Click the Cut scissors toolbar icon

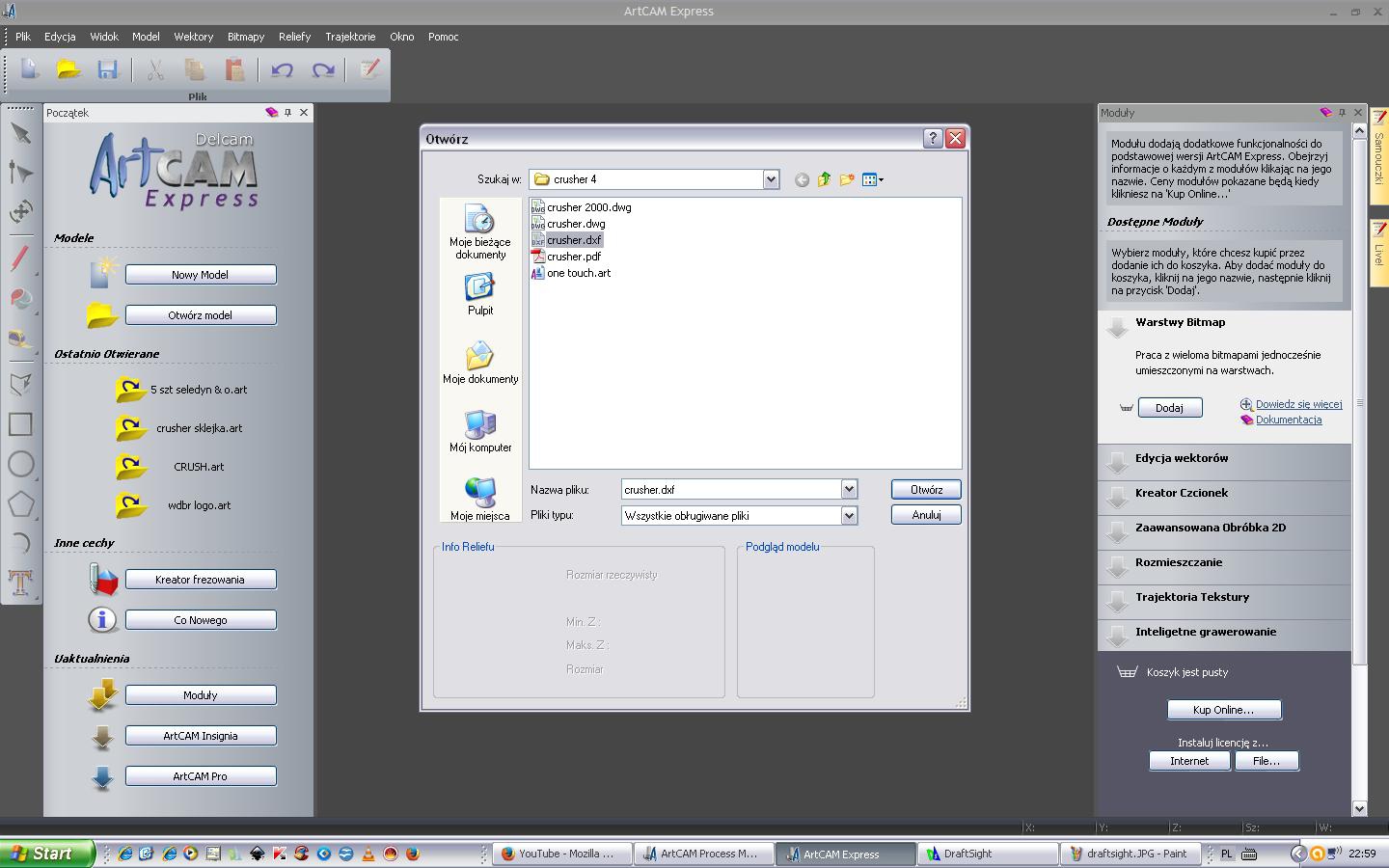click(155, 69)
